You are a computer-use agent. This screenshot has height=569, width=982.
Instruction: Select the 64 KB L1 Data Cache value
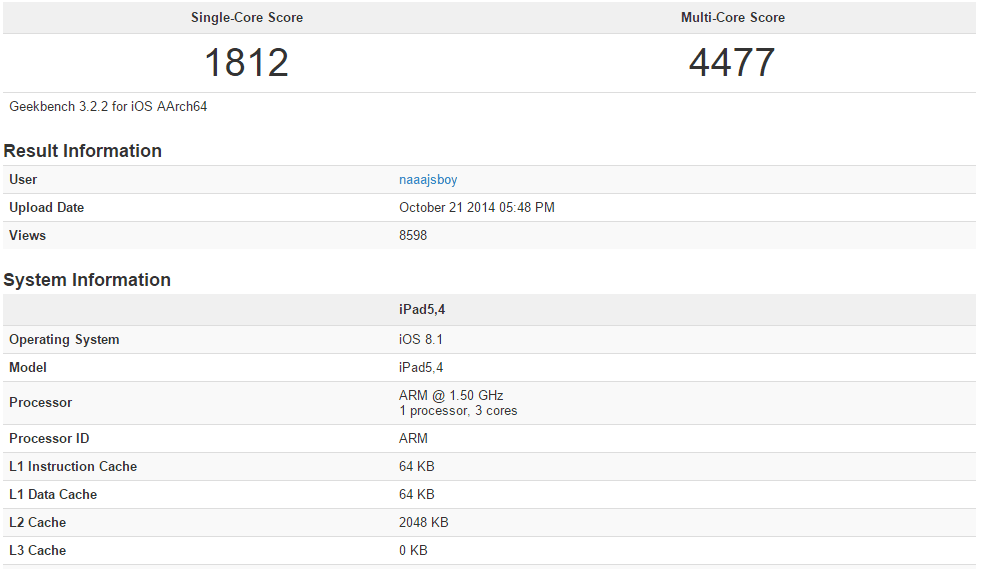416,495
